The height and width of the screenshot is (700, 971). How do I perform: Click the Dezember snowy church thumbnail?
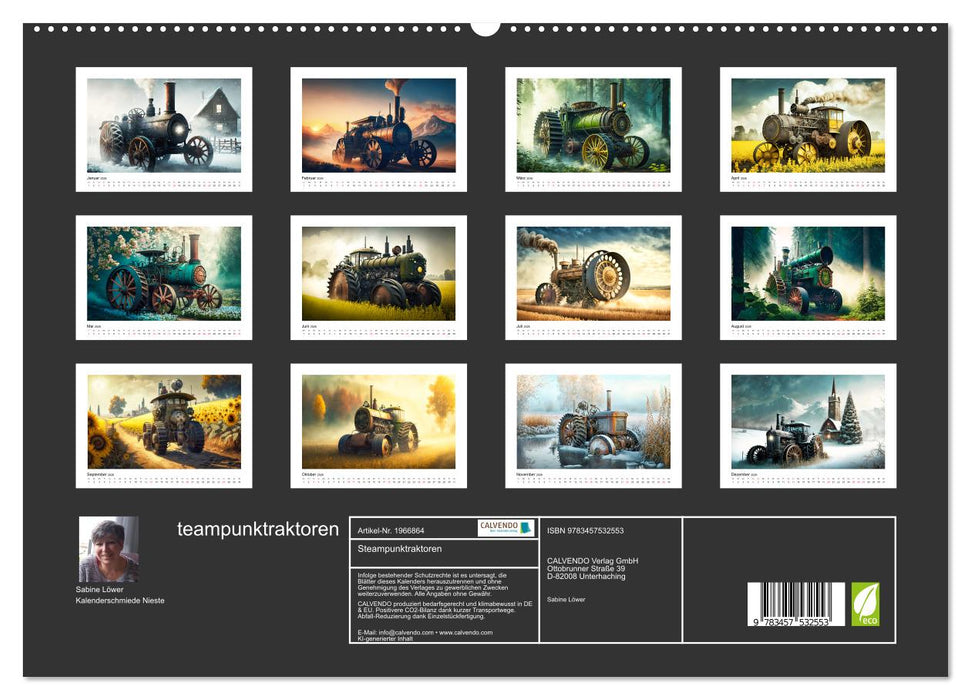point(807,421)
